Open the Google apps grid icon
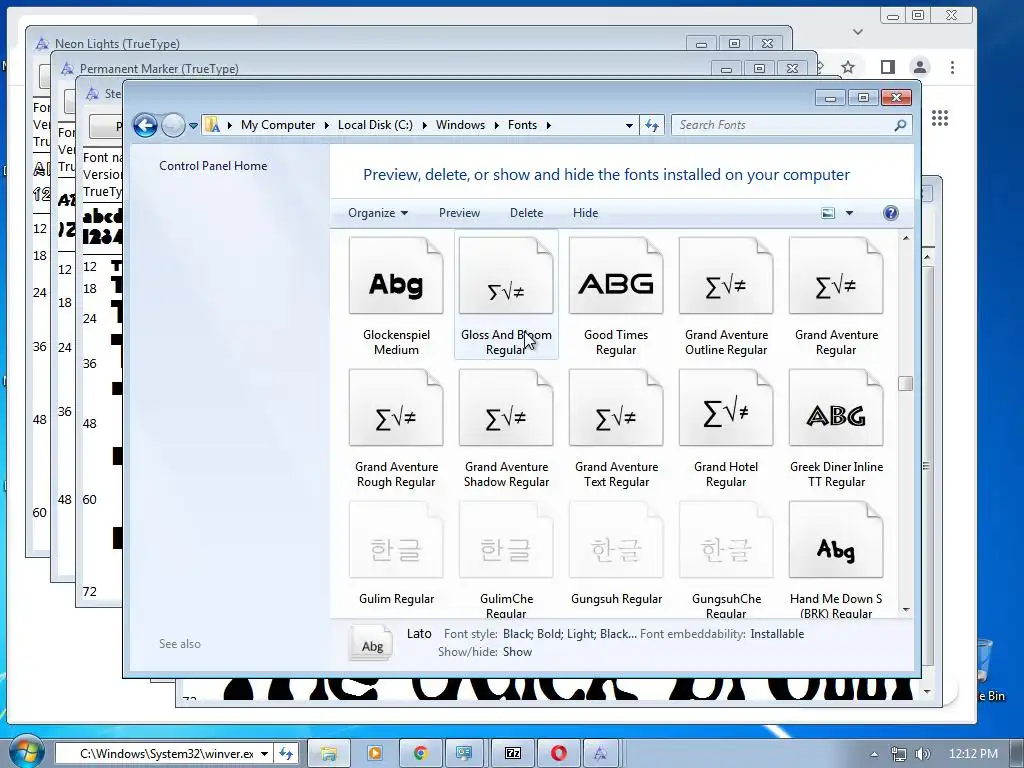The height and width of the screenshot is (768, 1024). coord(940,118)
